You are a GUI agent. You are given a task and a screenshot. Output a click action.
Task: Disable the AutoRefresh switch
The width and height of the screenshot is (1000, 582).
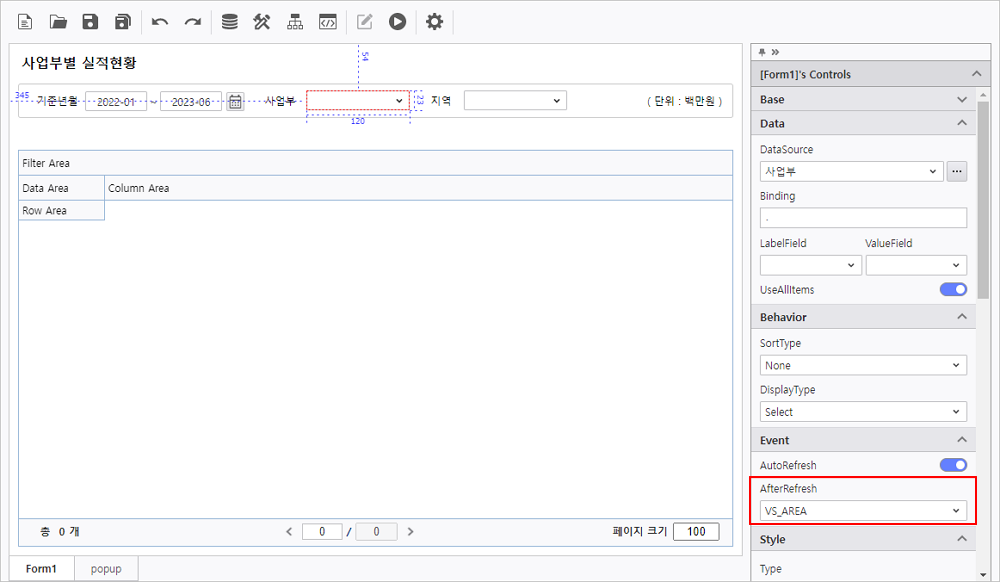pyautogui.click(x=953, y=465)
